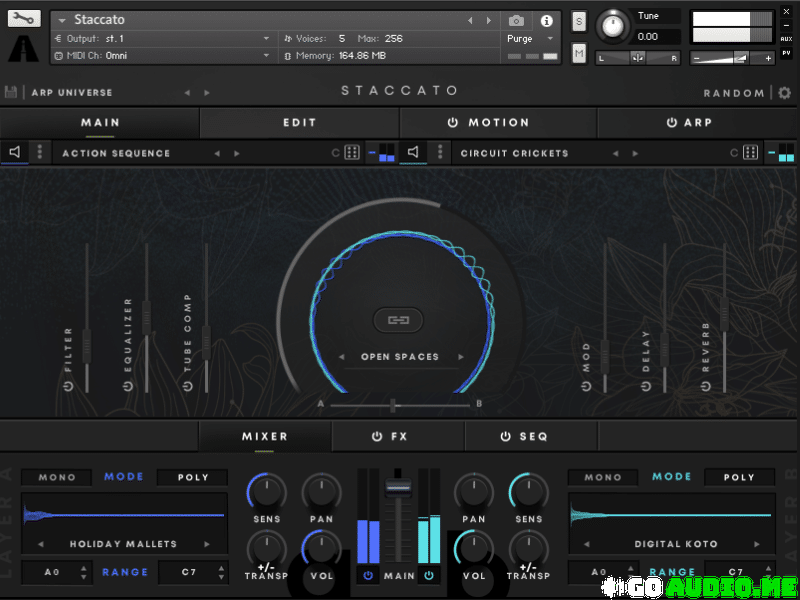
Task: Toggle layer B power in the mixer
Action: tap(429, 576)
